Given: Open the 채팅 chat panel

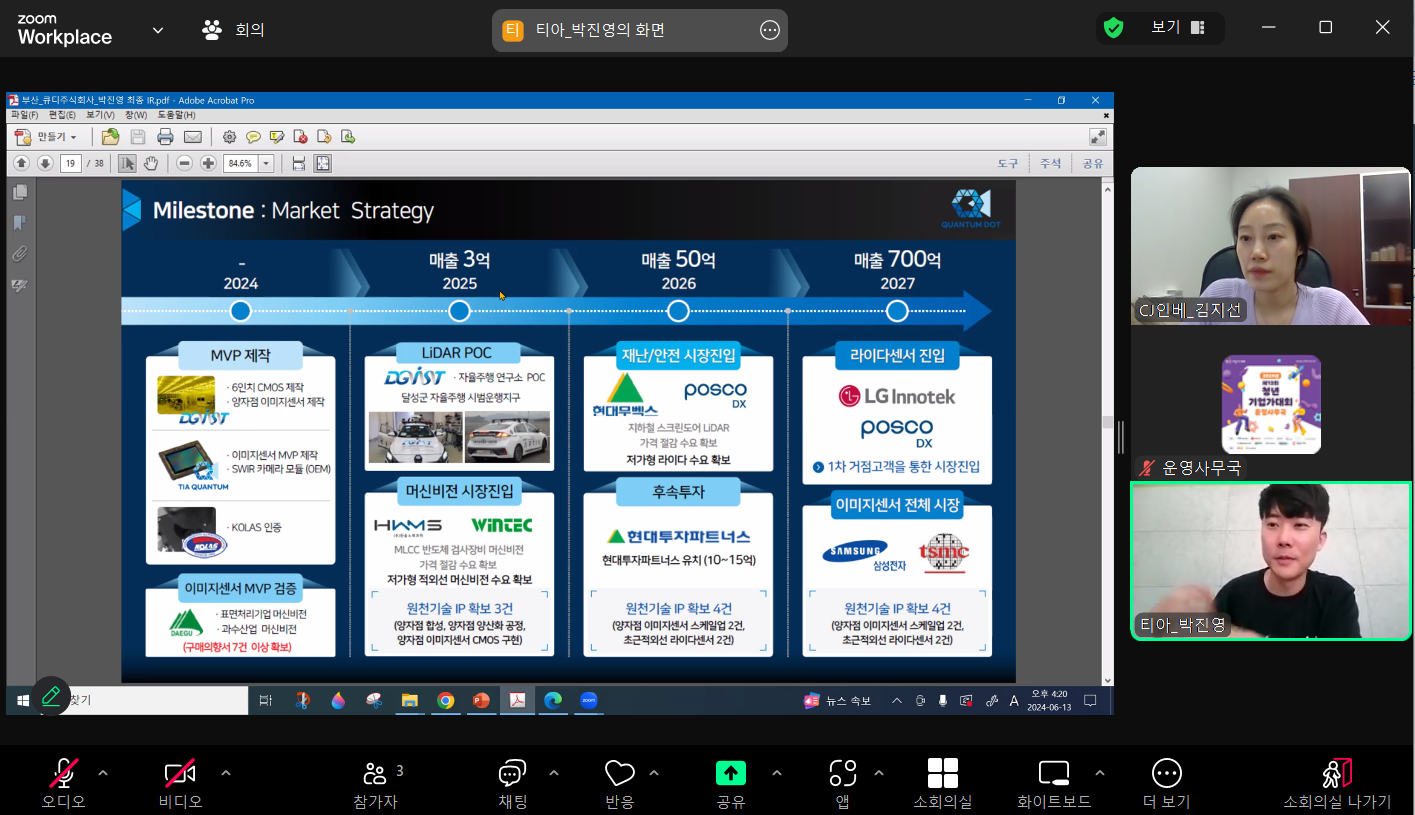Looking at the screenshot, I should coord(512,783).
